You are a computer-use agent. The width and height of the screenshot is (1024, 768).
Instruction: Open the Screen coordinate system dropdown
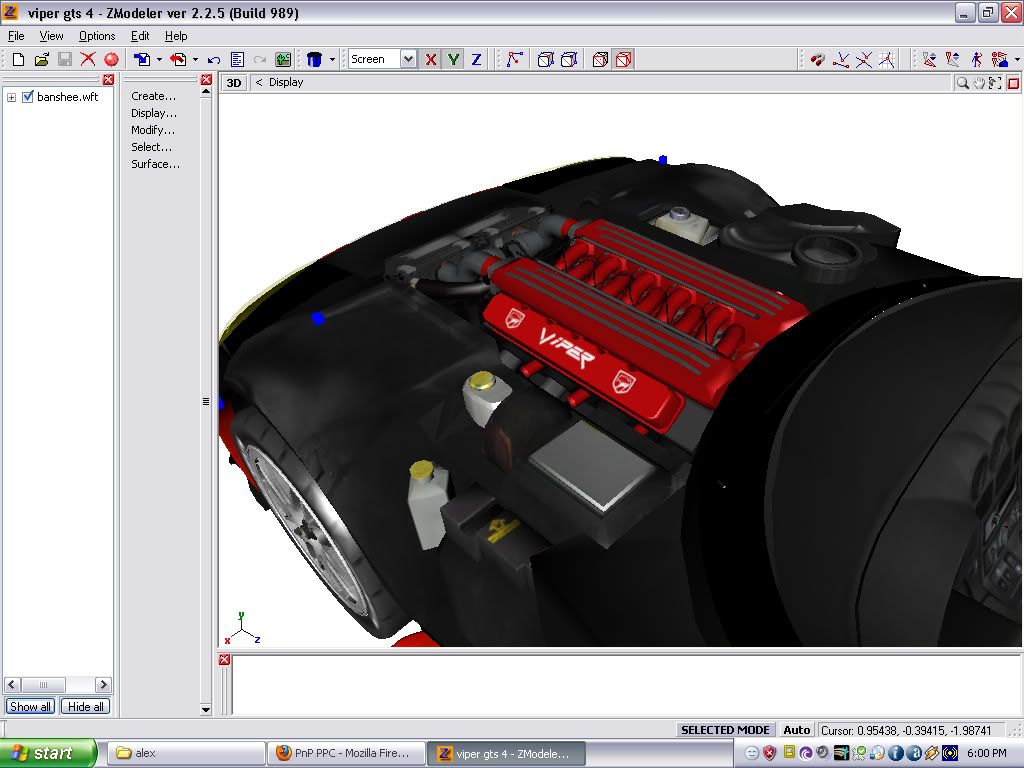pos(408,60)
